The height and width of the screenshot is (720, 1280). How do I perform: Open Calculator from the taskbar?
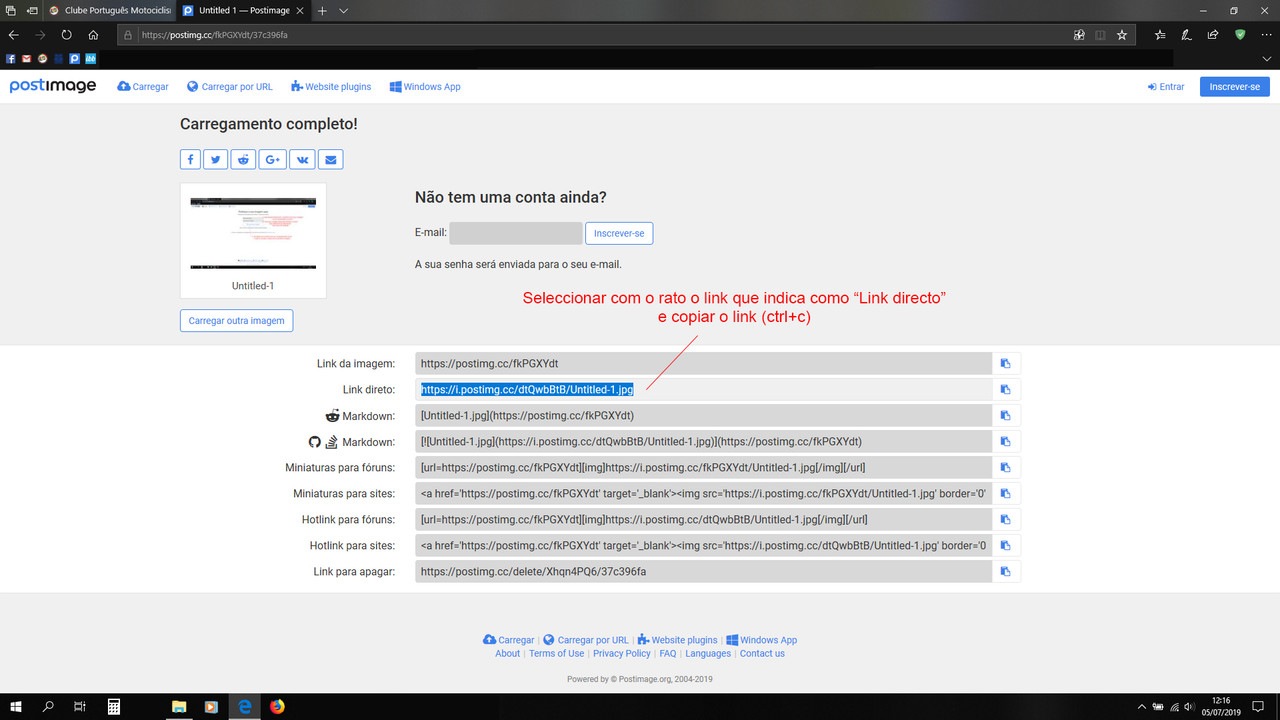[113, 706]
